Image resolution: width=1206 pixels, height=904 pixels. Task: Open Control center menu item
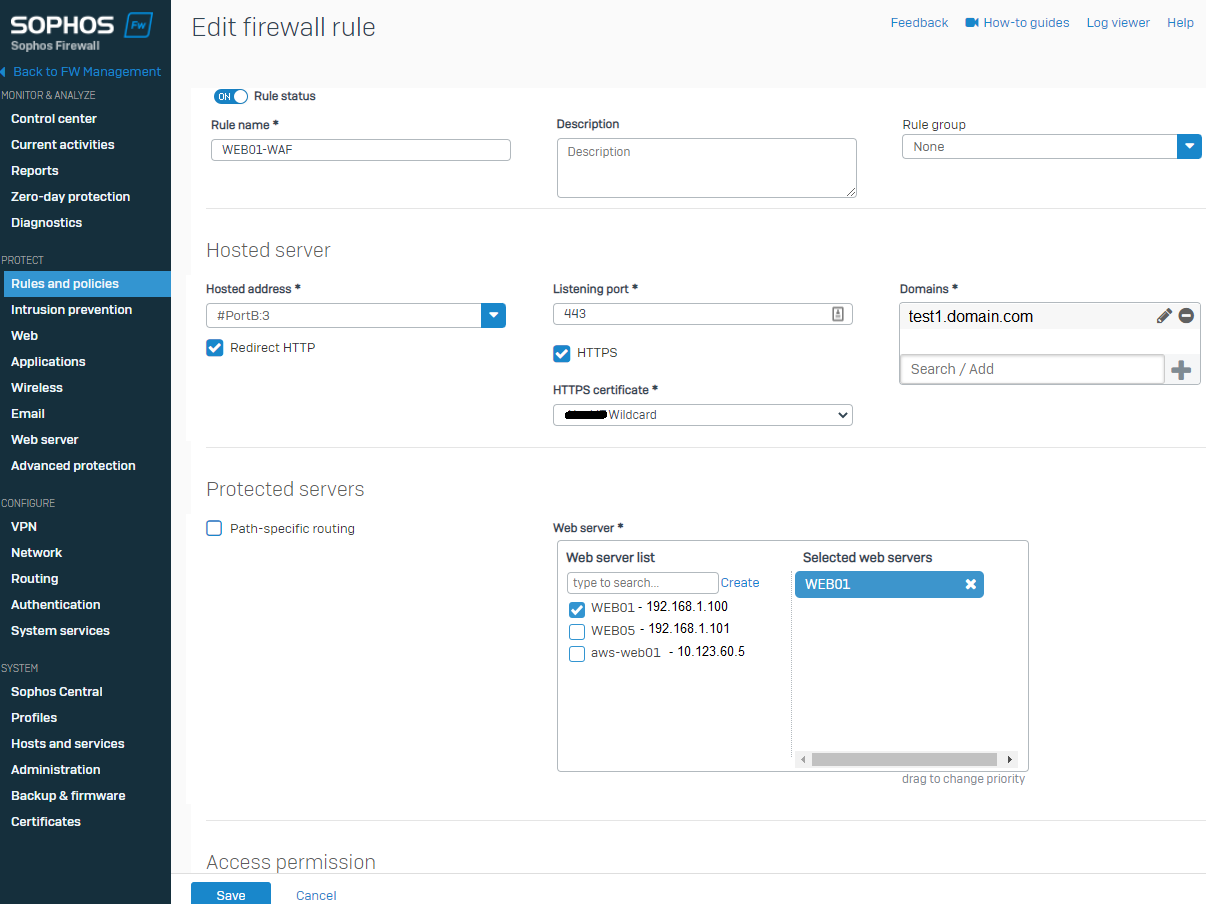(x=54, y=118)
